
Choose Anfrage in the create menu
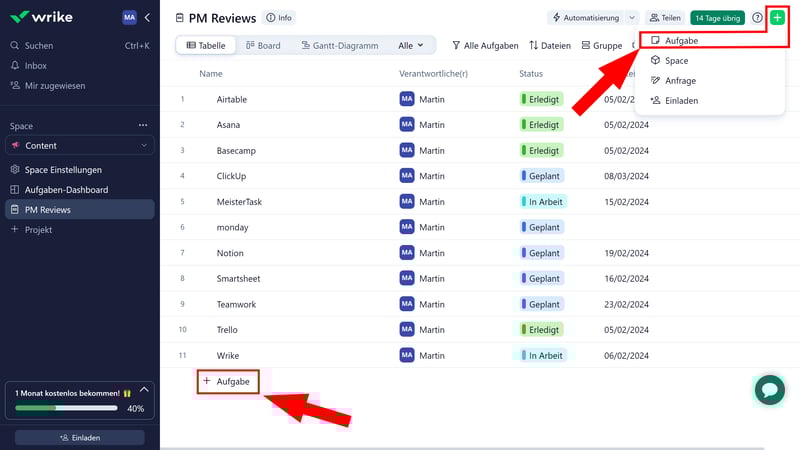(x=680, y=81)
